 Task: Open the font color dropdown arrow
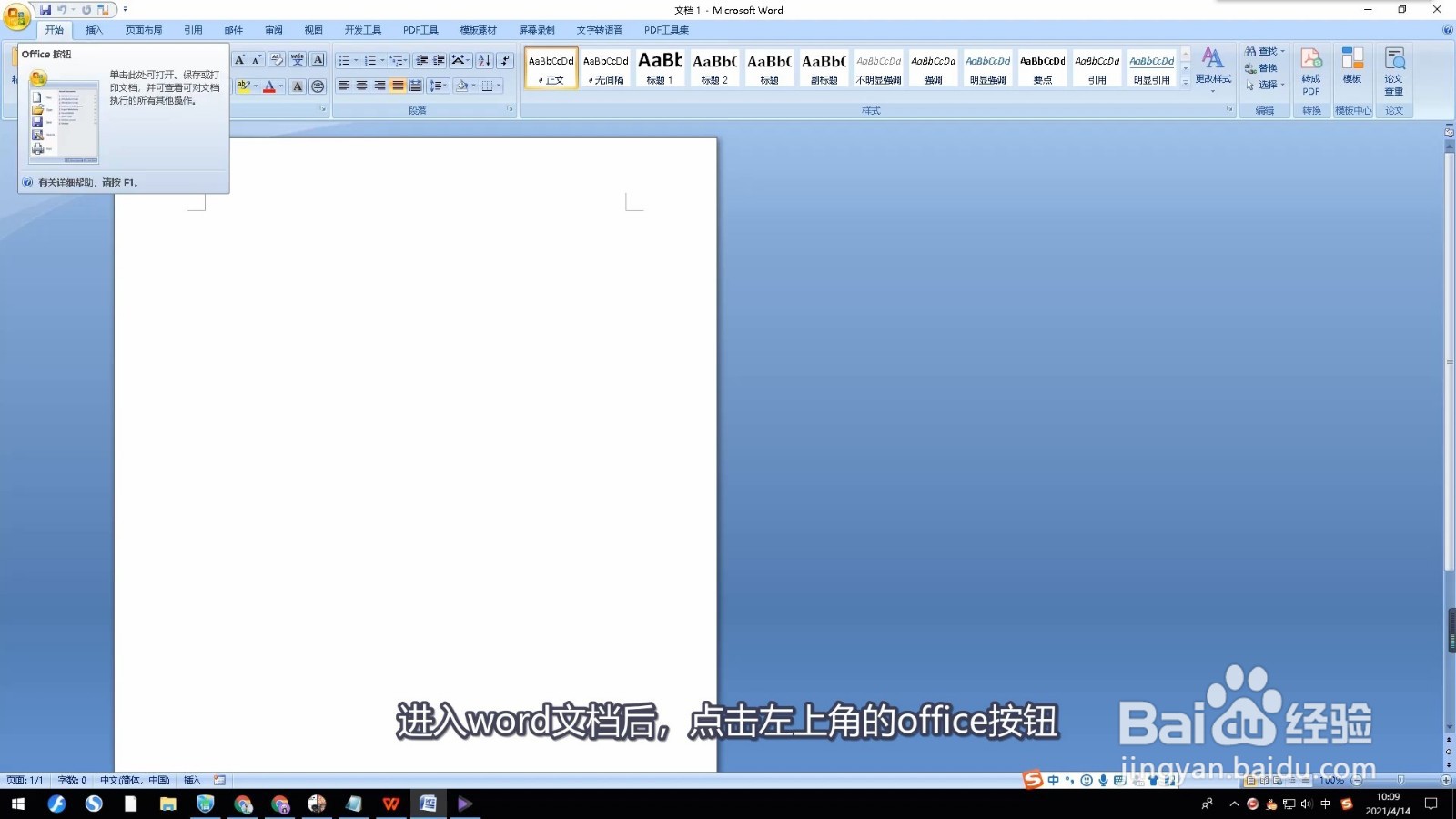[x=280, y=86]
